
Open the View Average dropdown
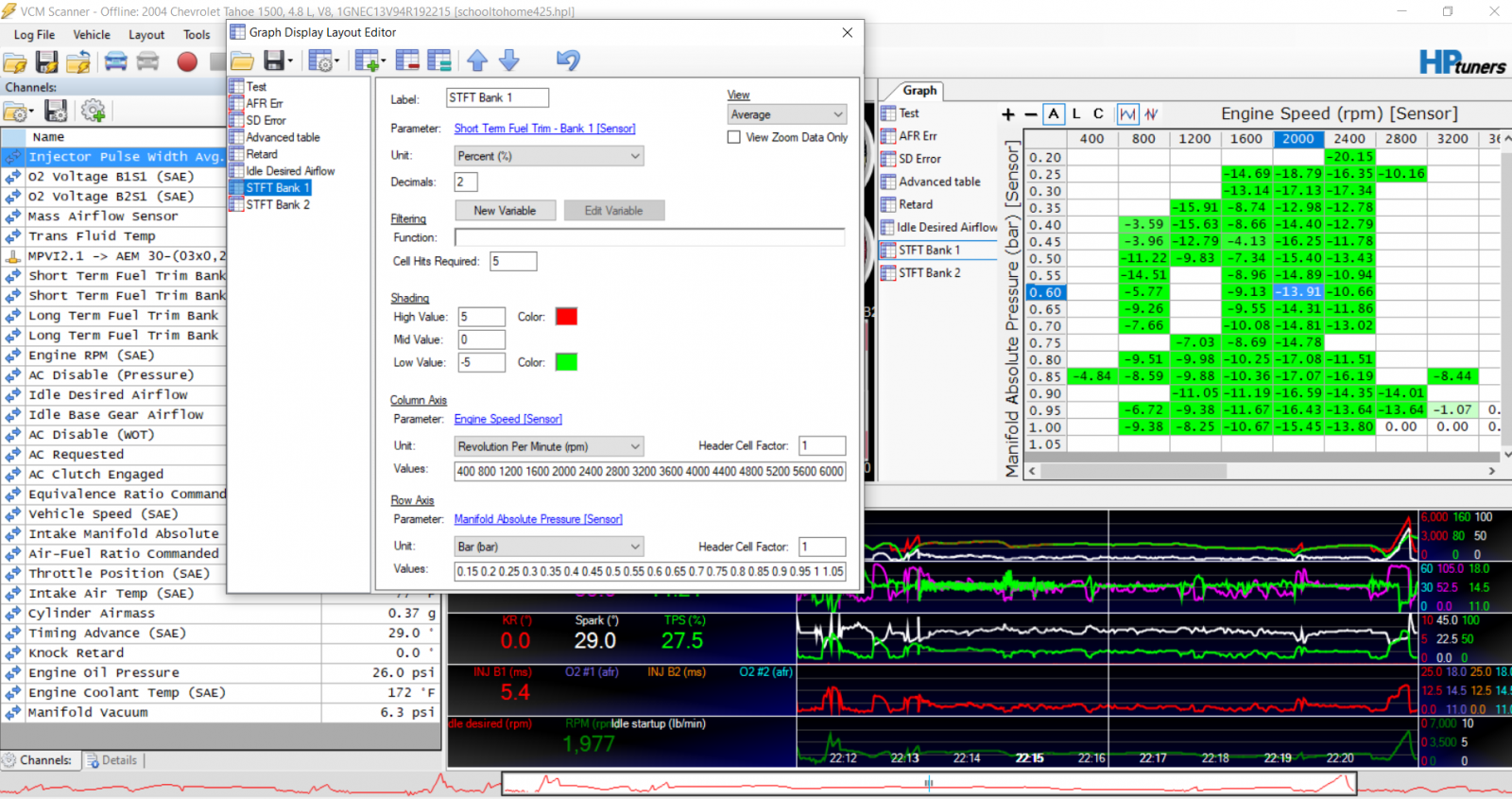pos(786,114)
